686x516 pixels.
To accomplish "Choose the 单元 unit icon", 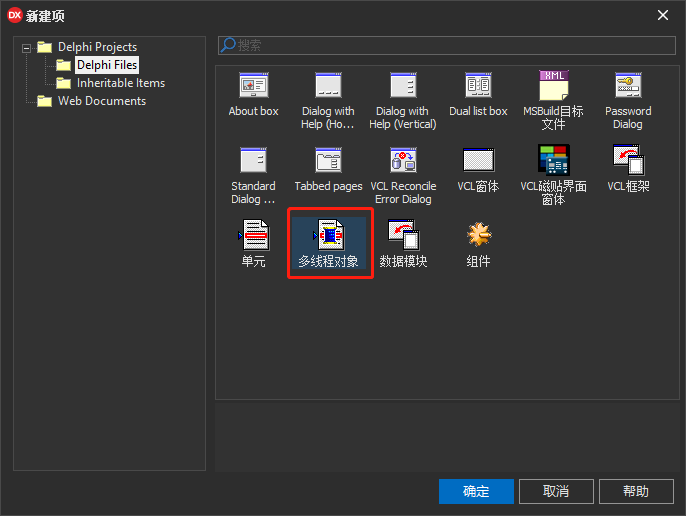I will click(254, 235).
